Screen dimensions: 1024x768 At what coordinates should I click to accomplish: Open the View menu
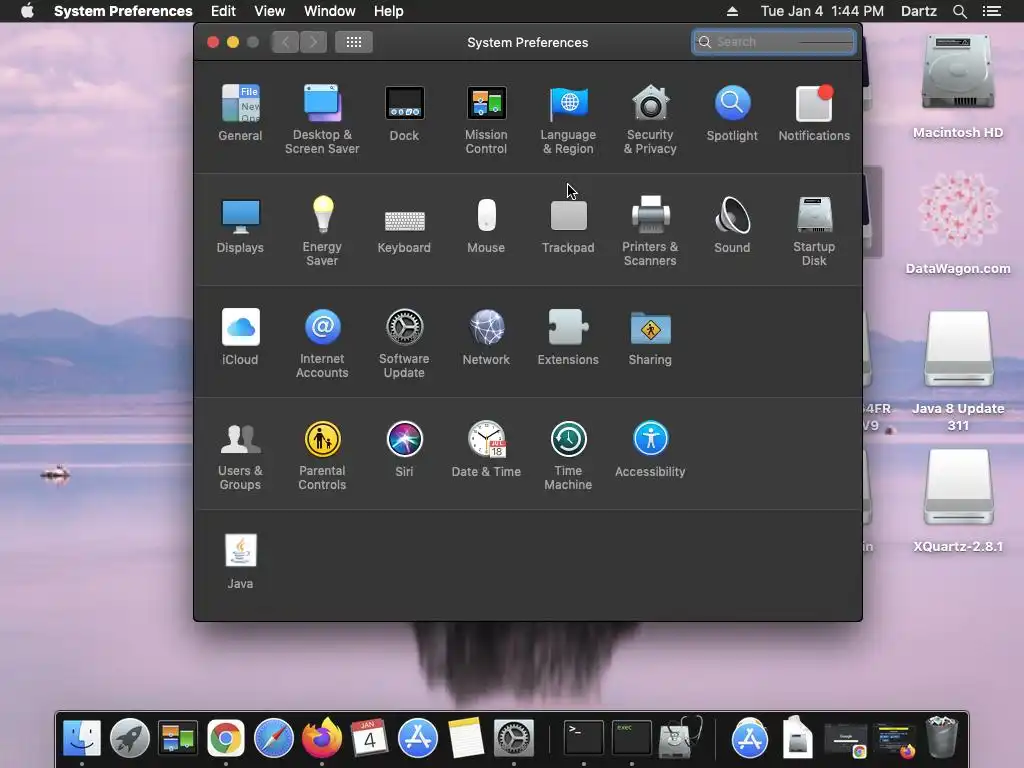270,11
